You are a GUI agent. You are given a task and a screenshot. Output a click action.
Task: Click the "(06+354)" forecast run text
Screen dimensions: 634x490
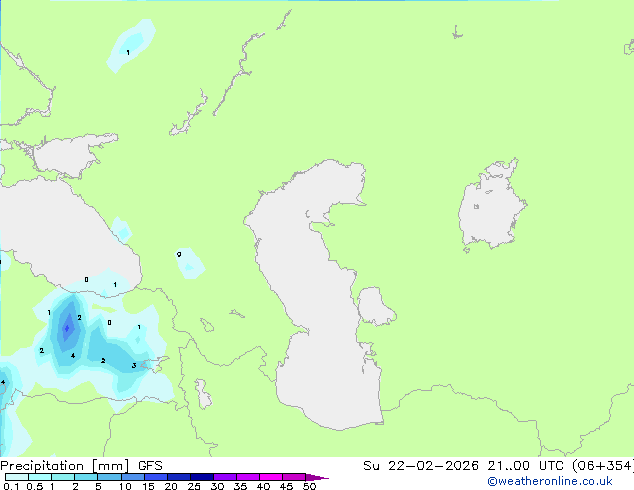click(x=602, y=466)
